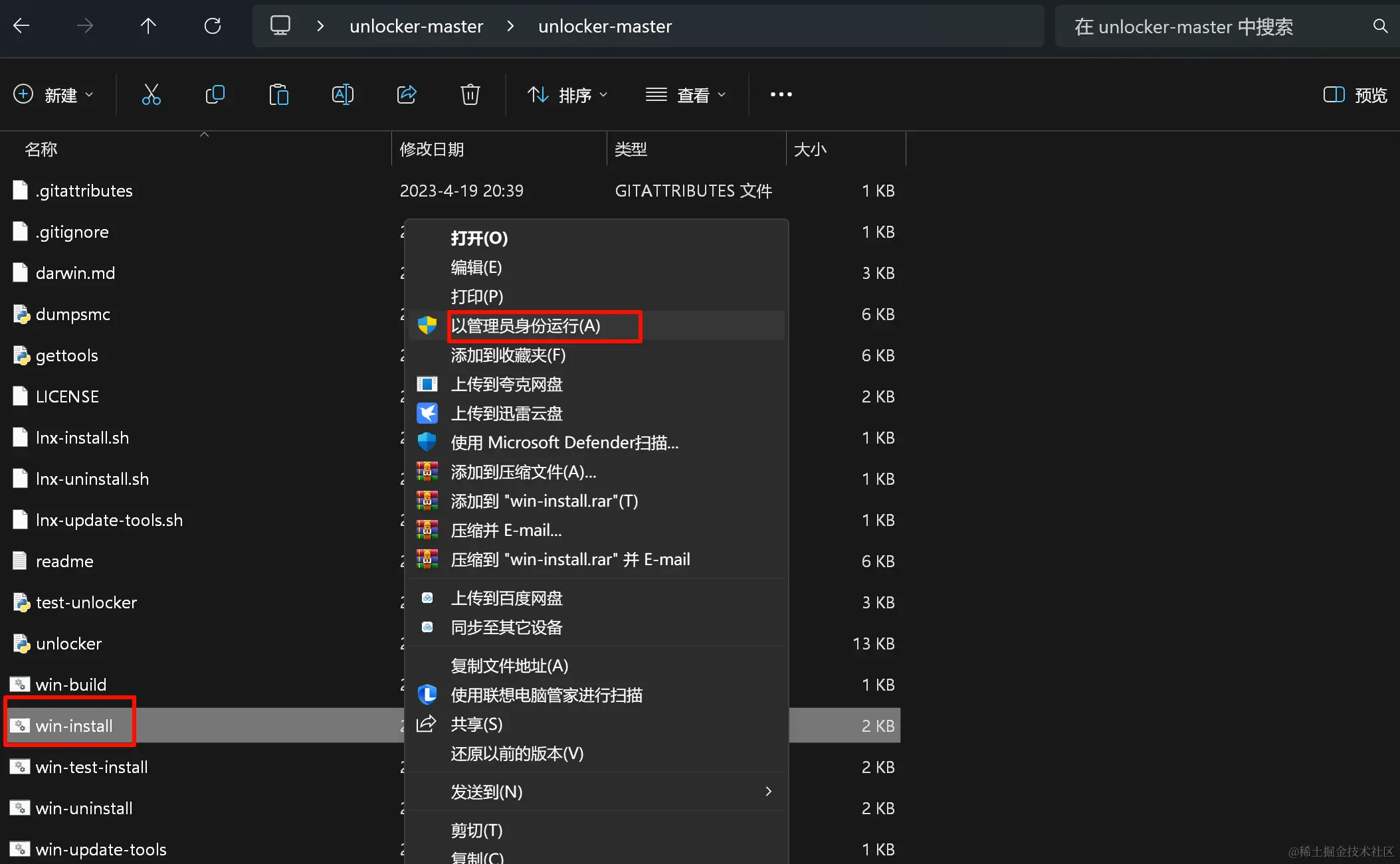
Task: Click the Delete trash can icon
Action: (x=470, y=95)
